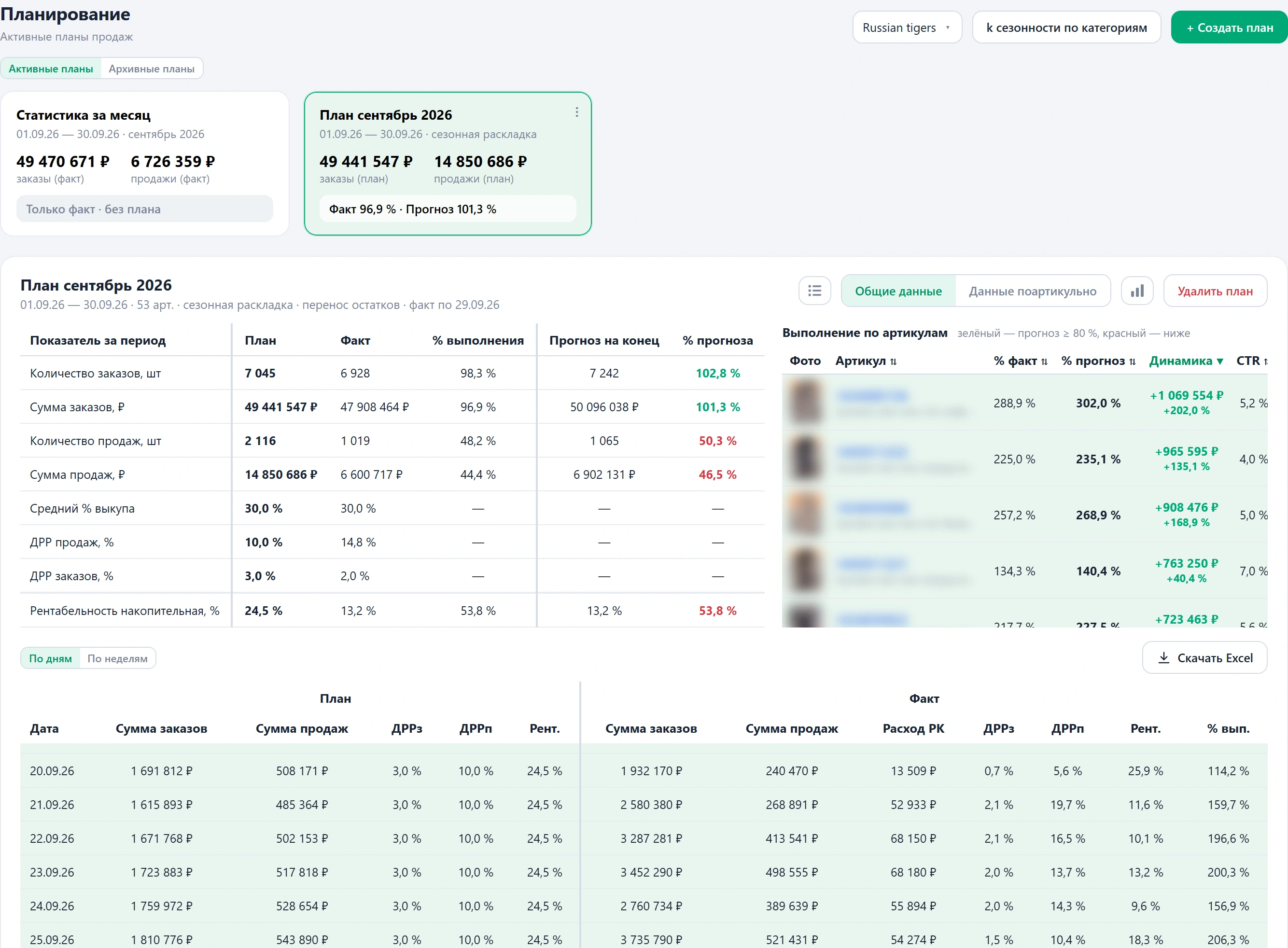The height and width of the screenshot is (948, 1288).
Task: Click Только факт · без плана label
Action: click(x=145, y=209)
